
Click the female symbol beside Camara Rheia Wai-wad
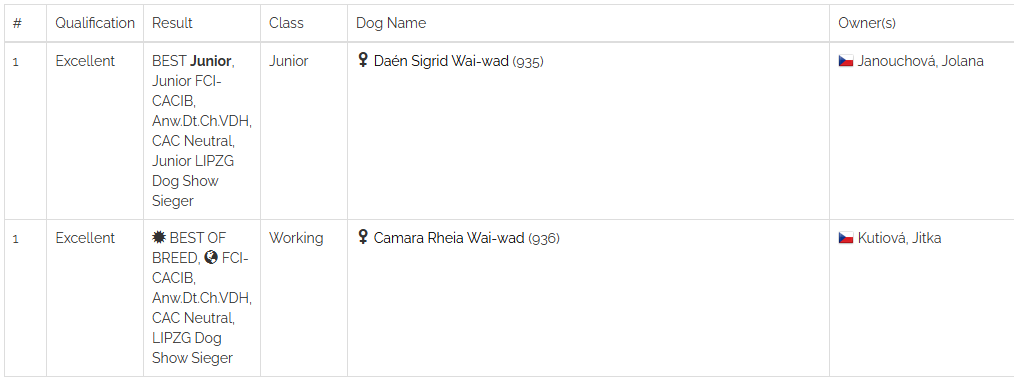(363, 237)
